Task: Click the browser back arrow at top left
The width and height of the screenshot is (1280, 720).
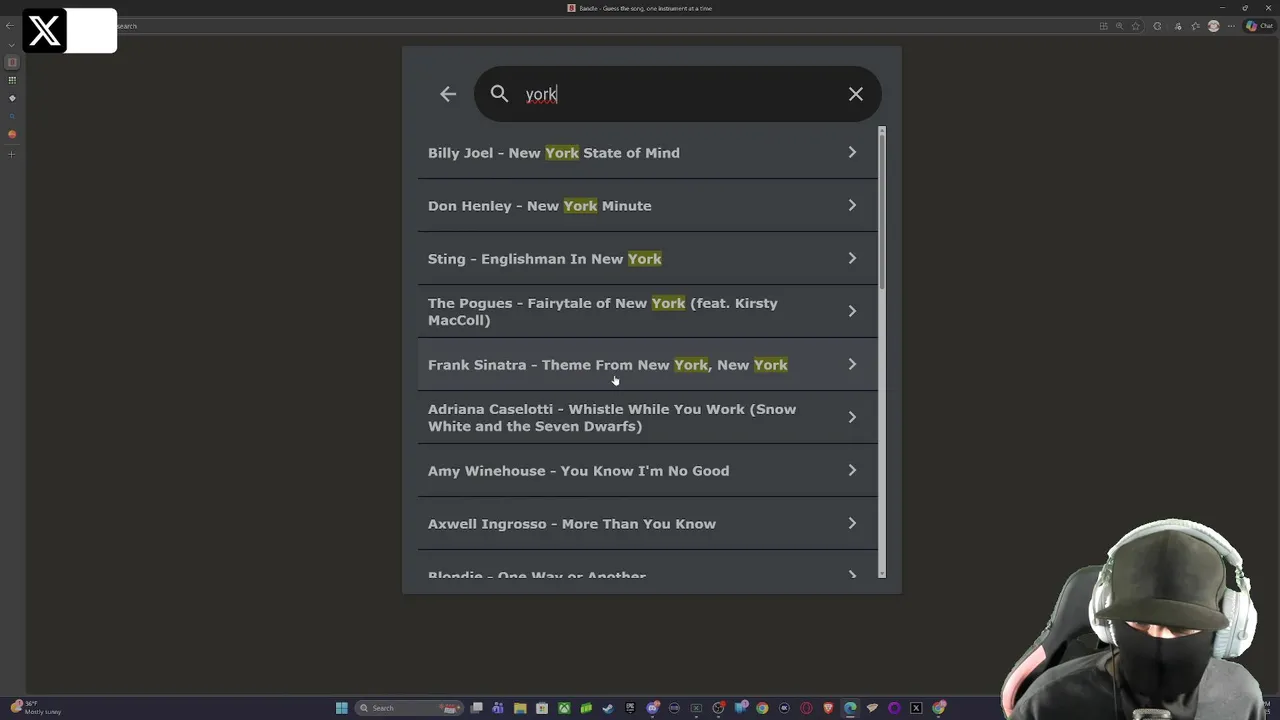Action: click(x=11, y=26)
